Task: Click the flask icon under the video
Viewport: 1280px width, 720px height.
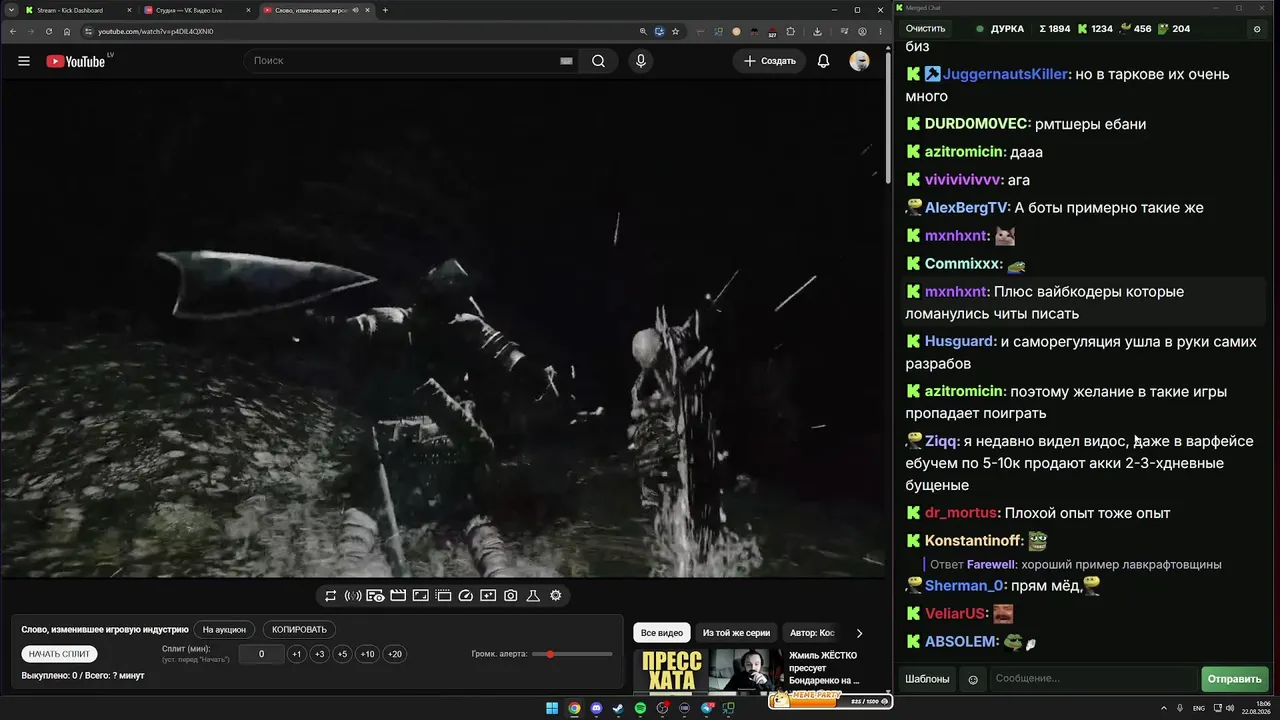Action: (533, 596)
